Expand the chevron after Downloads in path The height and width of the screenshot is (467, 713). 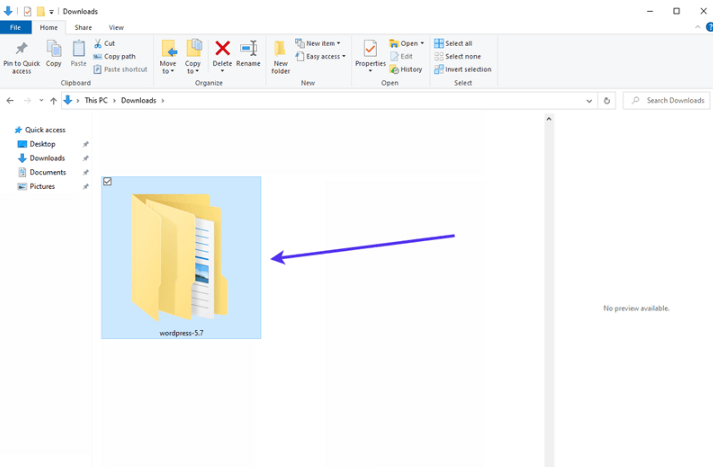click(163, 100)
